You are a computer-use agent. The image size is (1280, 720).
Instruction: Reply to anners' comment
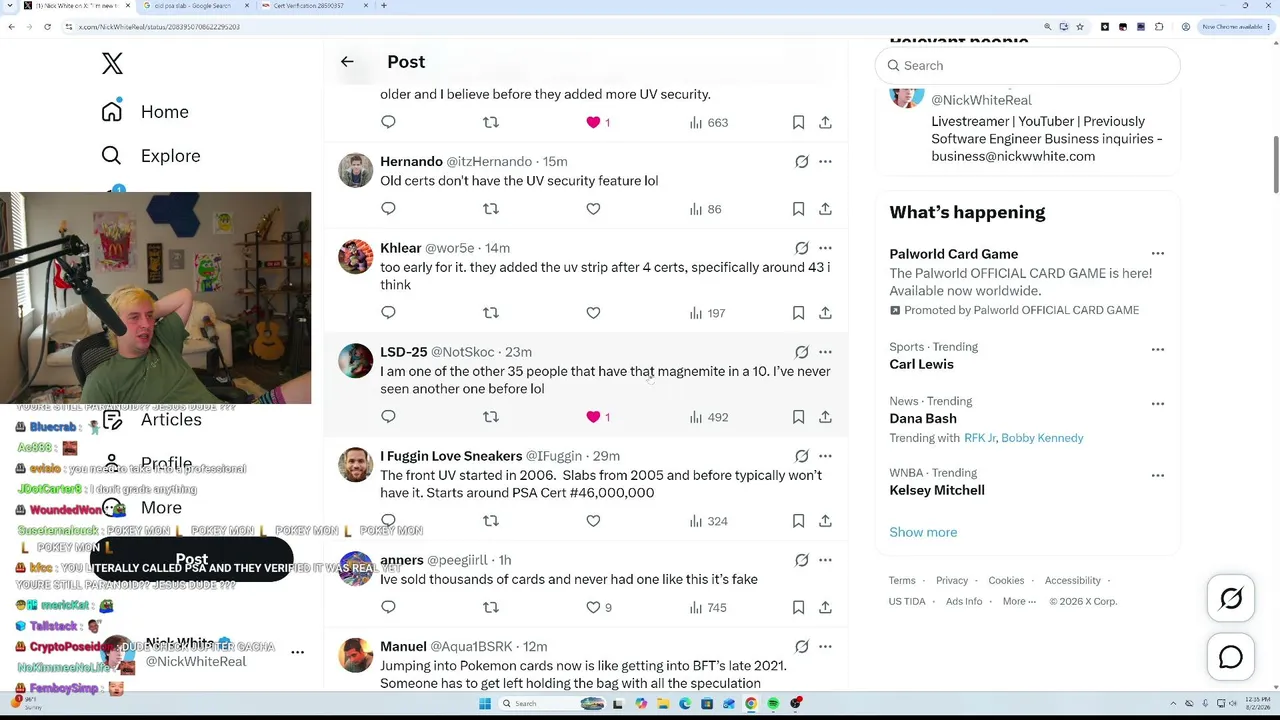[x=388, y=607]
